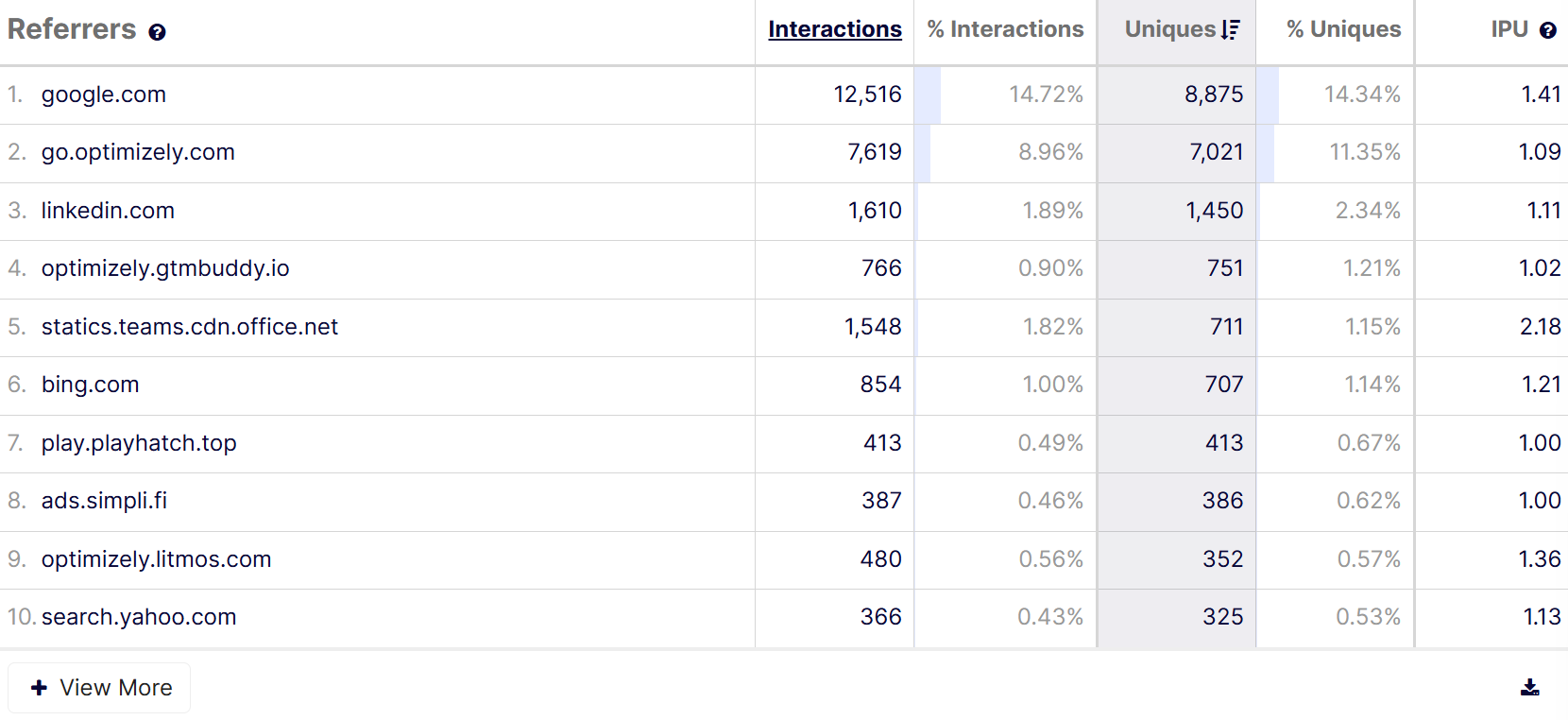Click the IPU column header
This screenshot has width=1568, height=720.
pos(1508,29)
